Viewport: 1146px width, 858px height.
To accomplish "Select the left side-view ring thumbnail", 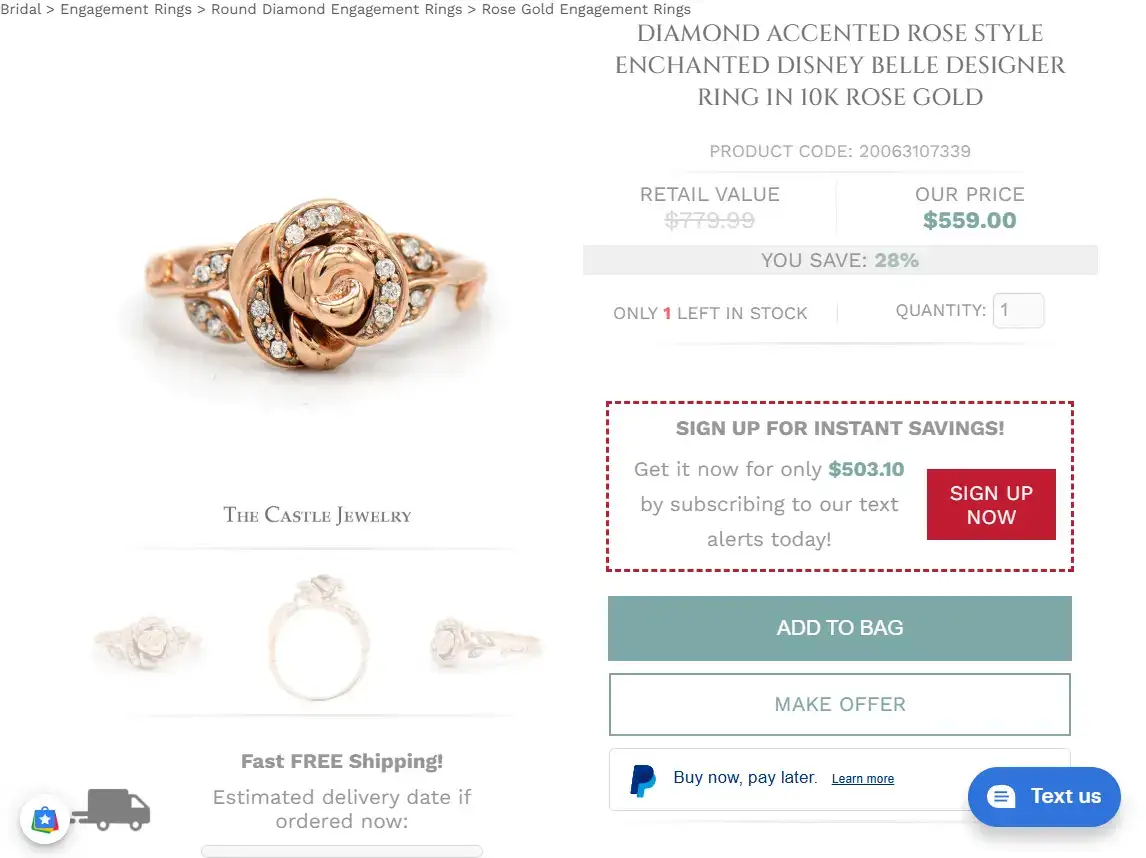I will [x=148, y=640].
